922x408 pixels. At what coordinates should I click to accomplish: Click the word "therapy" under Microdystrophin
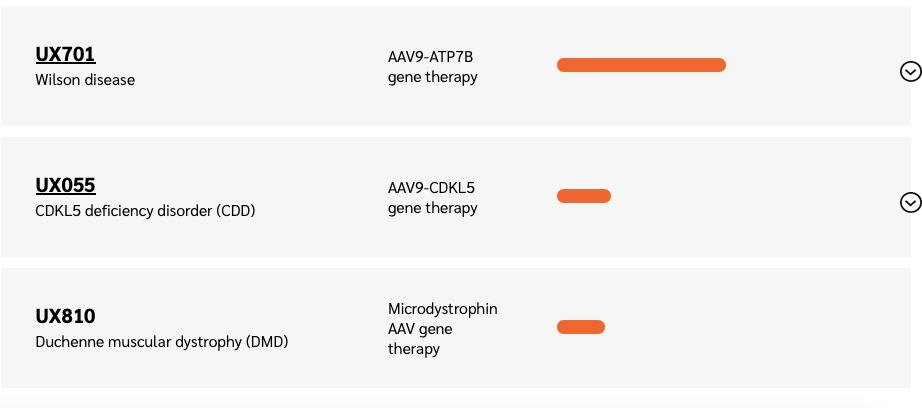(414, 349)
